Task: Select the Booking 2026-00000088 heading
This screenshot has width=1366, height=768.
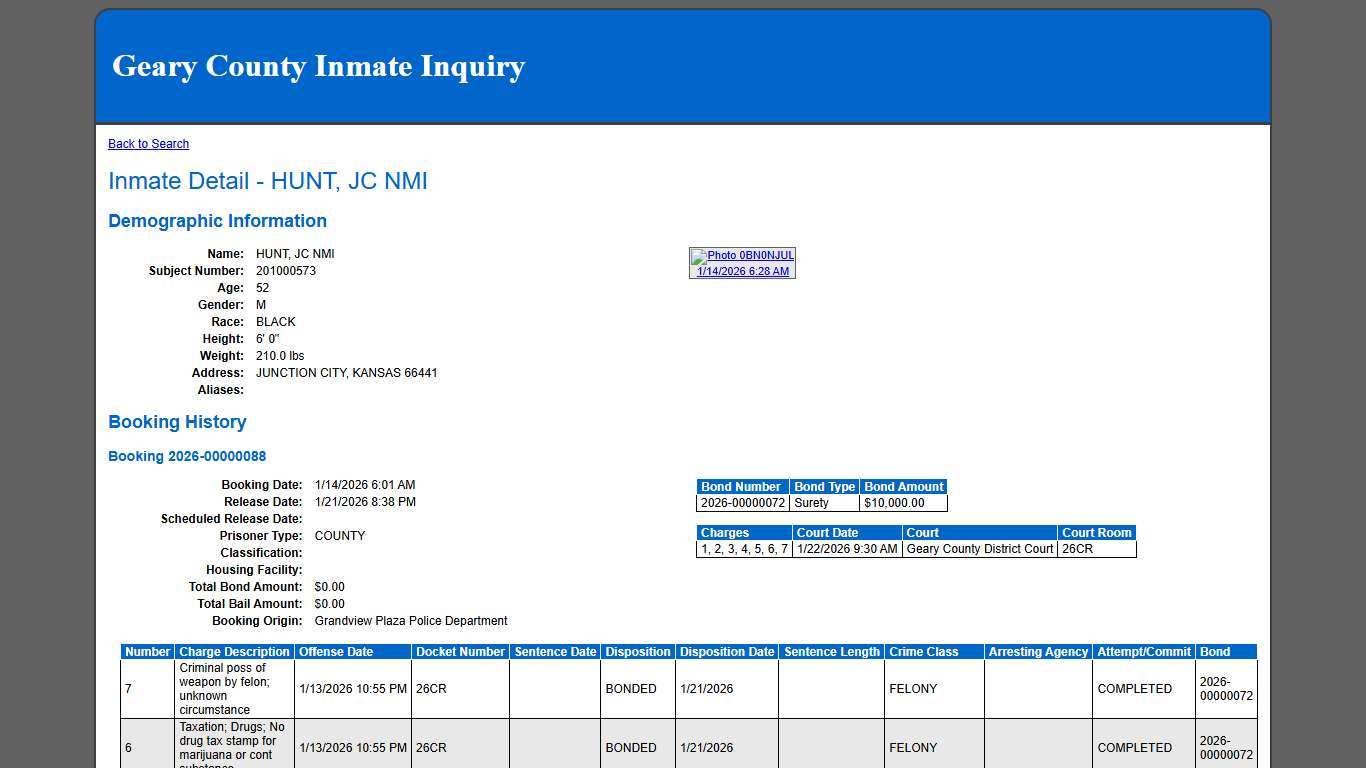Action: pyautogui.click(x=186, y=456)
